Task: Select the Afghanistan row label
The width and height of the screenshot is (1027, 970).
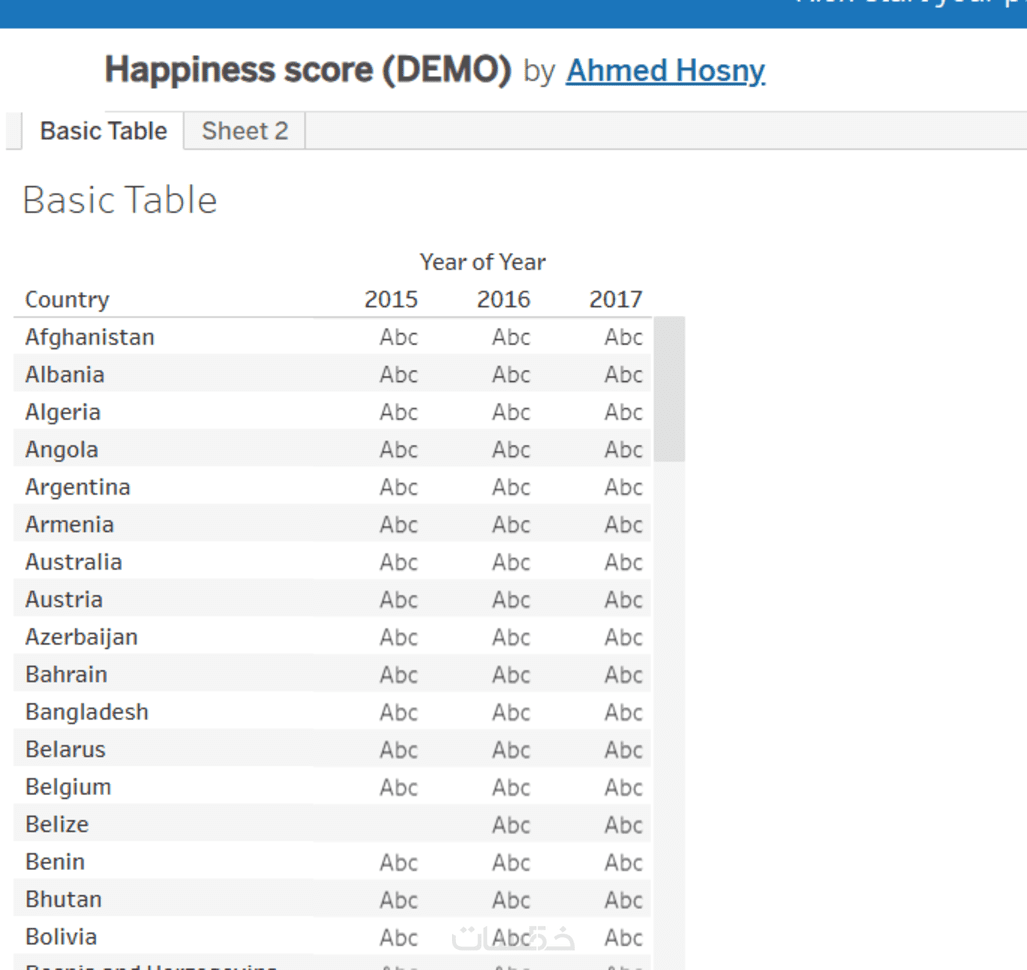Action: pyautogui.click(x=90, y=337)
